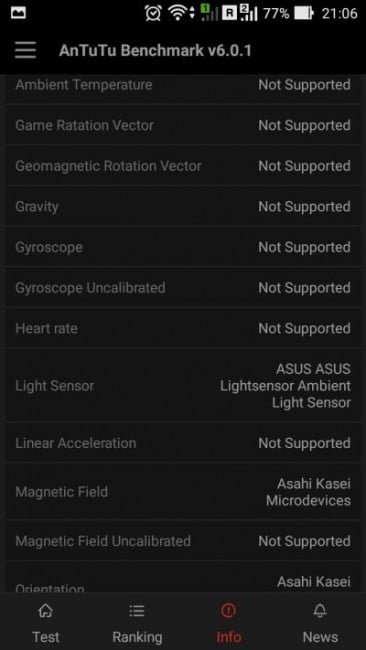Viewport: 366px width, 650px height.
Task: Tap the AnTuTu Benchmark v6.0.1 title
Action: 155,51
